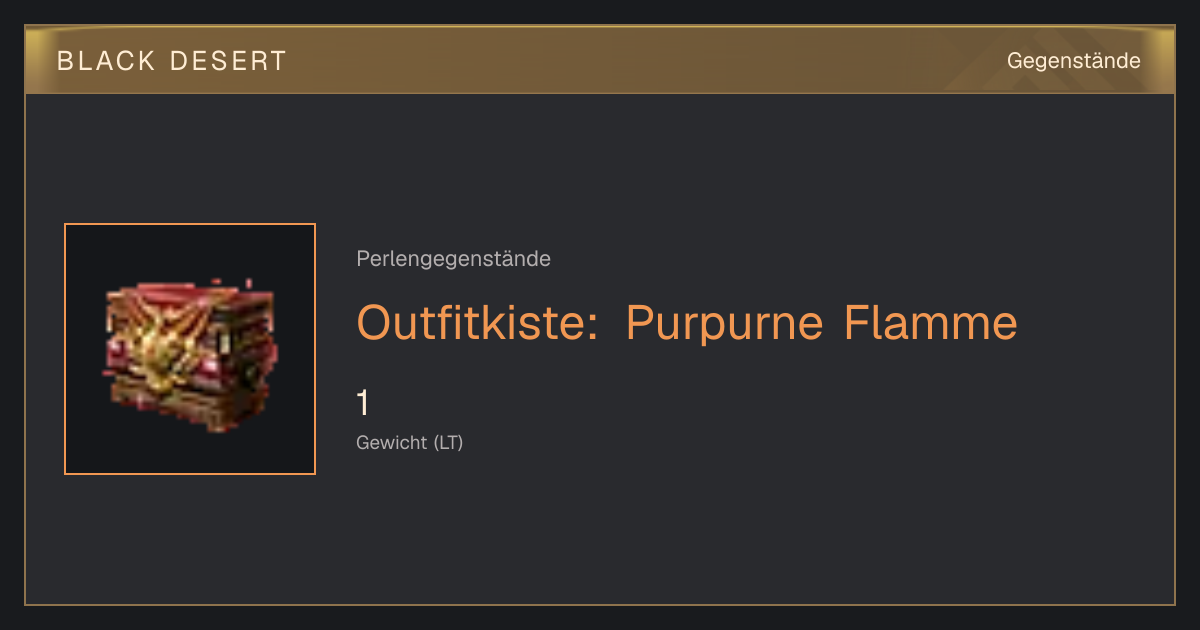Click the weight value 1
Image resolution: width=1200 pixels, height=630 pixels.
363,404
